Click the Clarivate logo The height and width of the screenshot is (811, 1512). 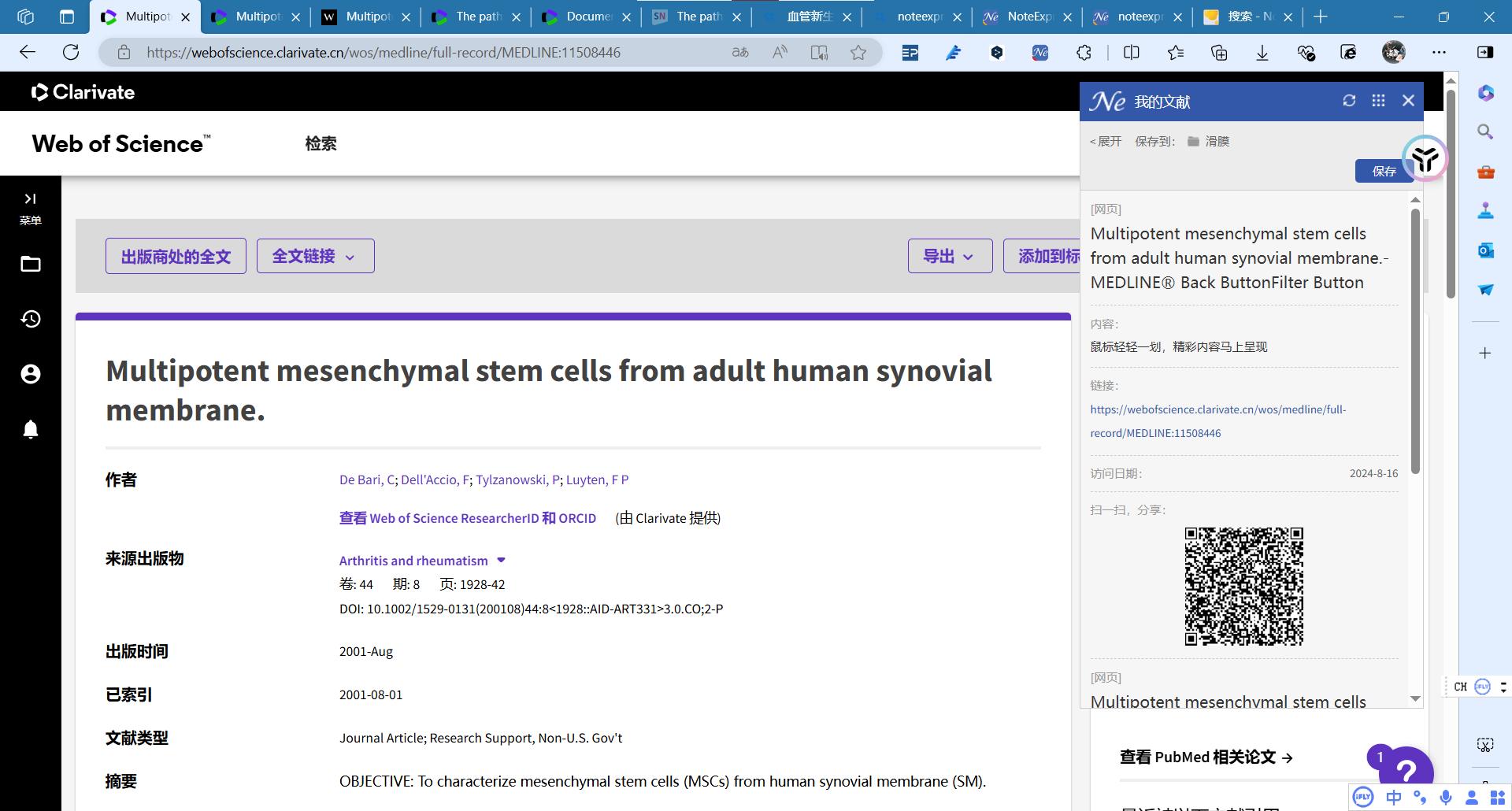[83, 92]
